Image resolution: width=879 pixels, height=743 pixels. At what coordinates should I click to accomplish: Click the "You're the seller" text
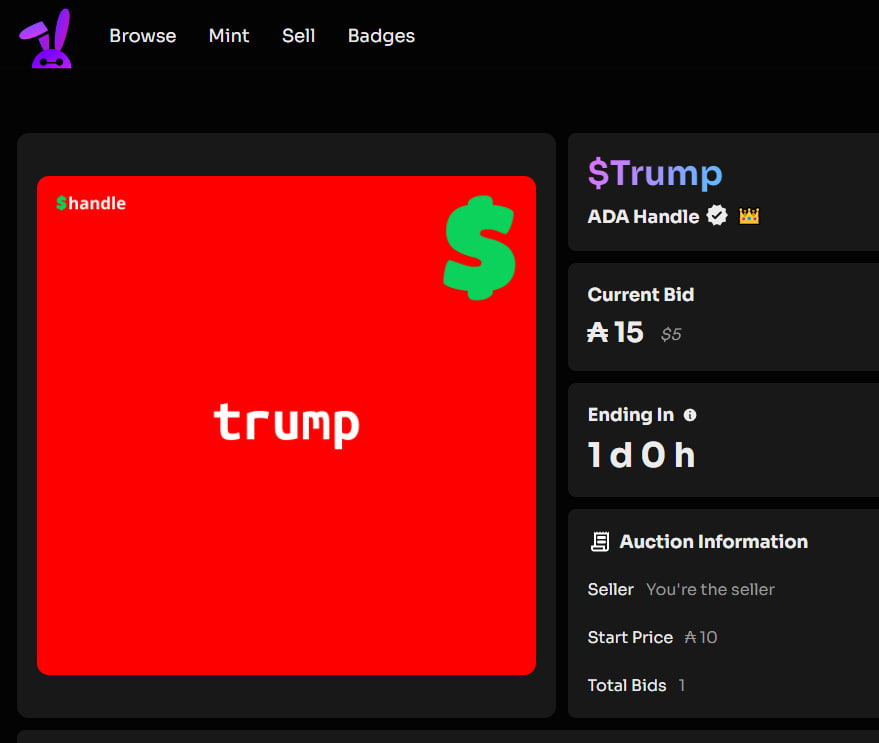710,589
